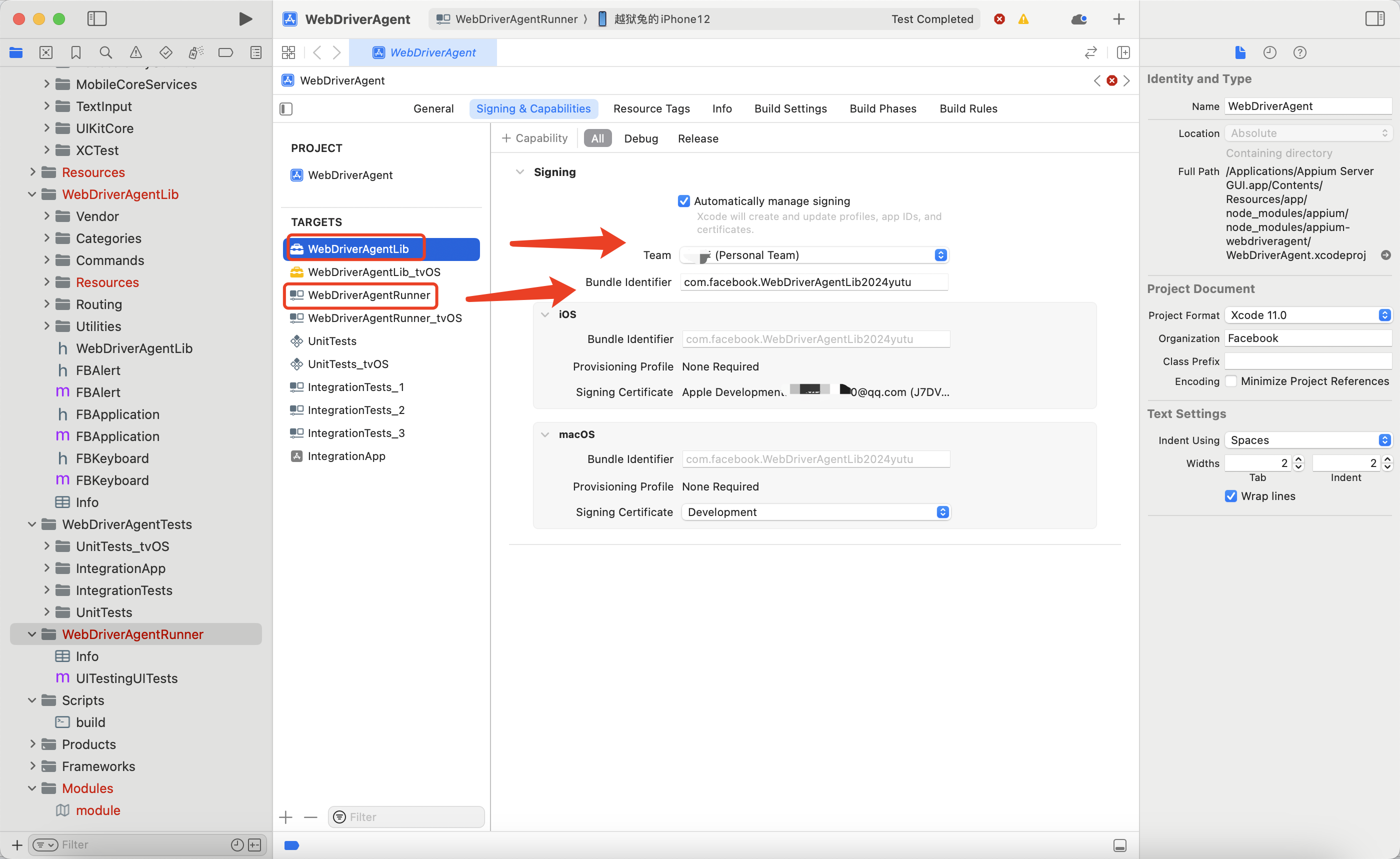Screen dimensions: 1400x859
Task: Hide the targets list sidebar toggle
Action: point(286,109)
